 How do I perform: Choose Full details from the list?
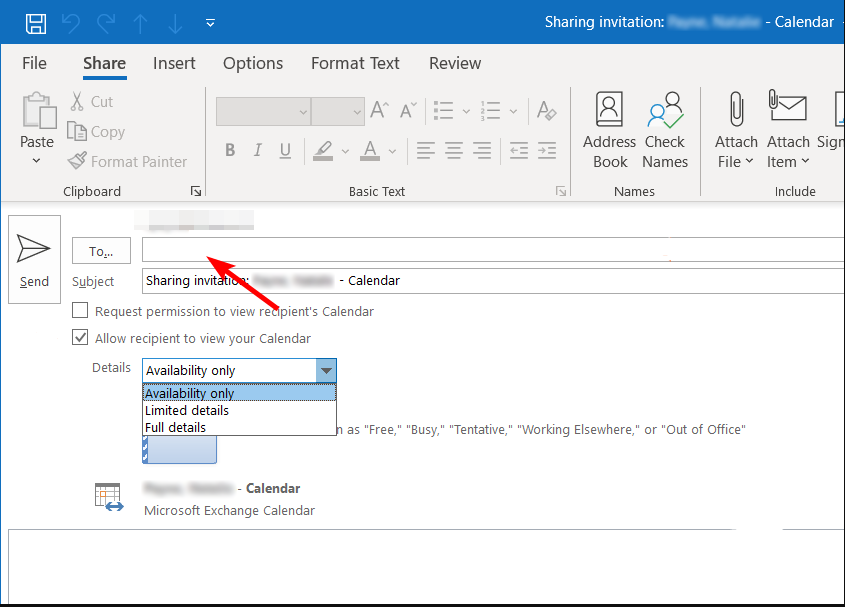click(239, 427)
